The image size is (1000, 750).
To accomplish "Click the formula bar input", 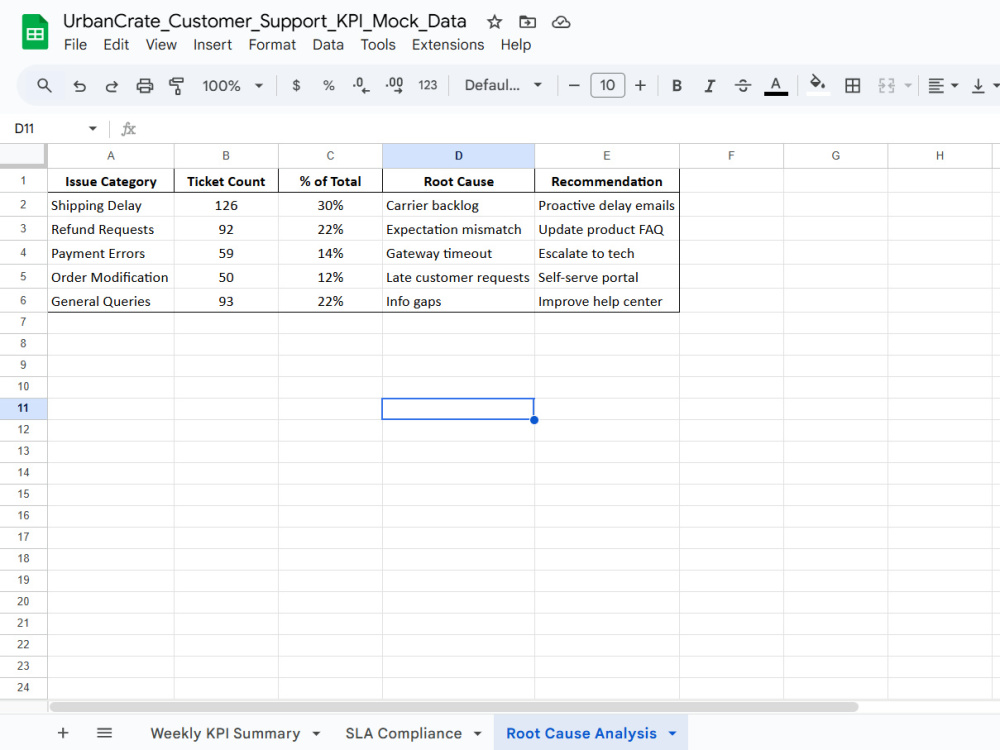I will click(x=568, y=129).
